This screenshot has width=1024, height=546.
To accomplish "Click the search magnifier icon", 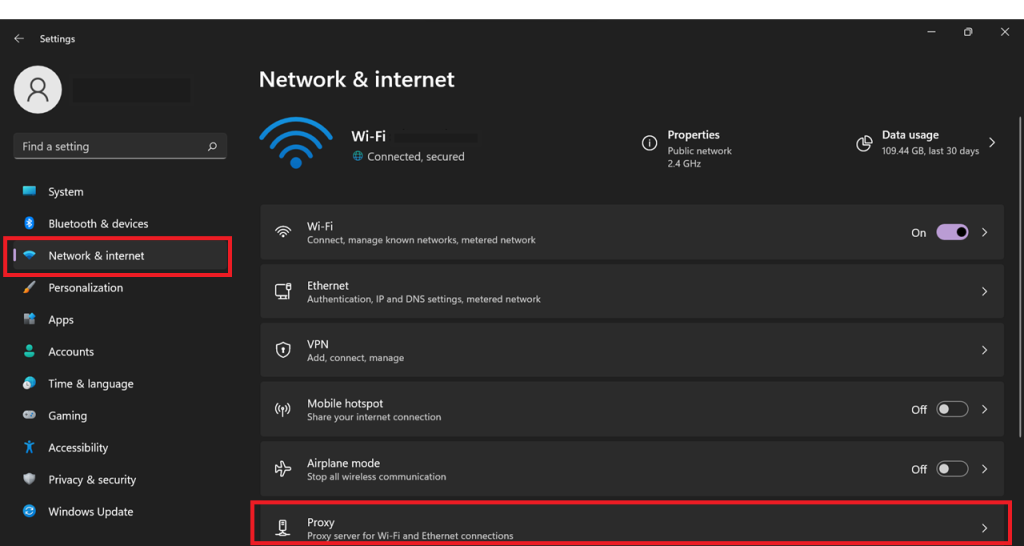I will tap(212, 147).
